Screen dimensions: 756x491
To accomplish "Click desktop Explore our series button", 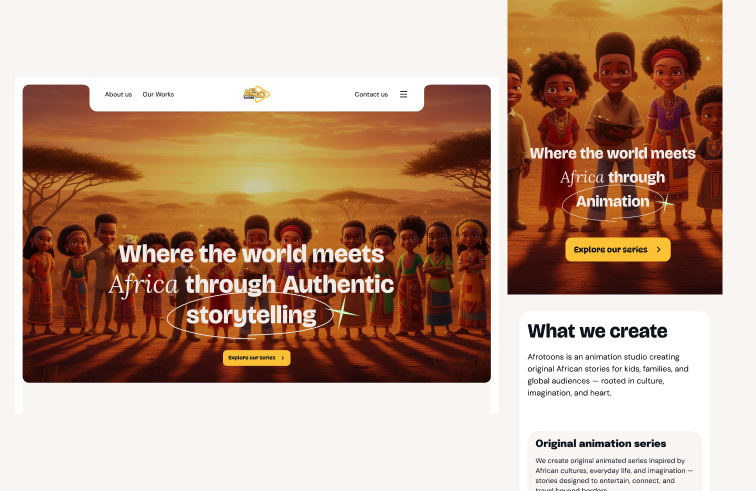I will pos(256,358).
